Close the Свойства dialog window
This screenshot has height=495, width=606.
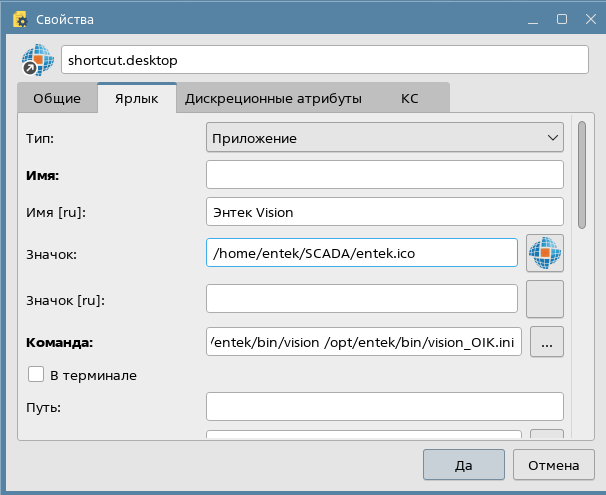pos(588,19)
